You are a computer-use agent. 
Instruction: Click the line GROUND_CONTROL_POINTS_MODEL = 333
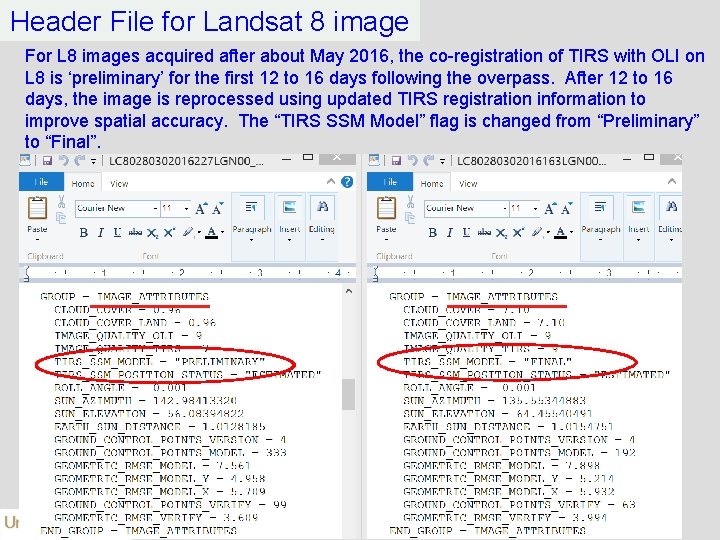(170, 452)
